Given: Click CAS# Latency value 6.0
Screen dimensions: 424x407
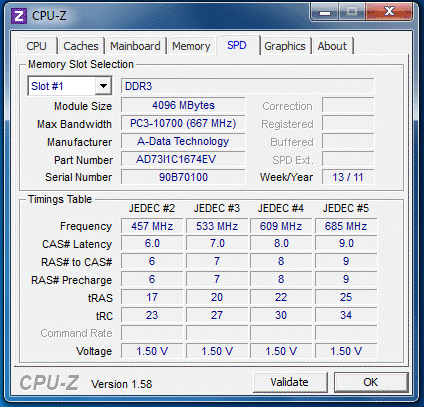Looking at the screenshot, I should point(152,243).
